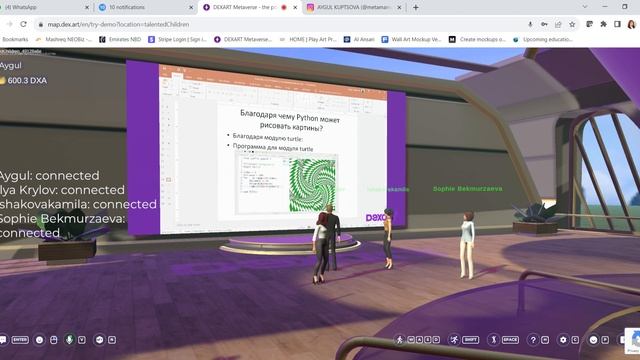The height and width of the screenshot is (360, 640).
Task: Click the share page icon in the address bar
Action: (x=558, y=24)
